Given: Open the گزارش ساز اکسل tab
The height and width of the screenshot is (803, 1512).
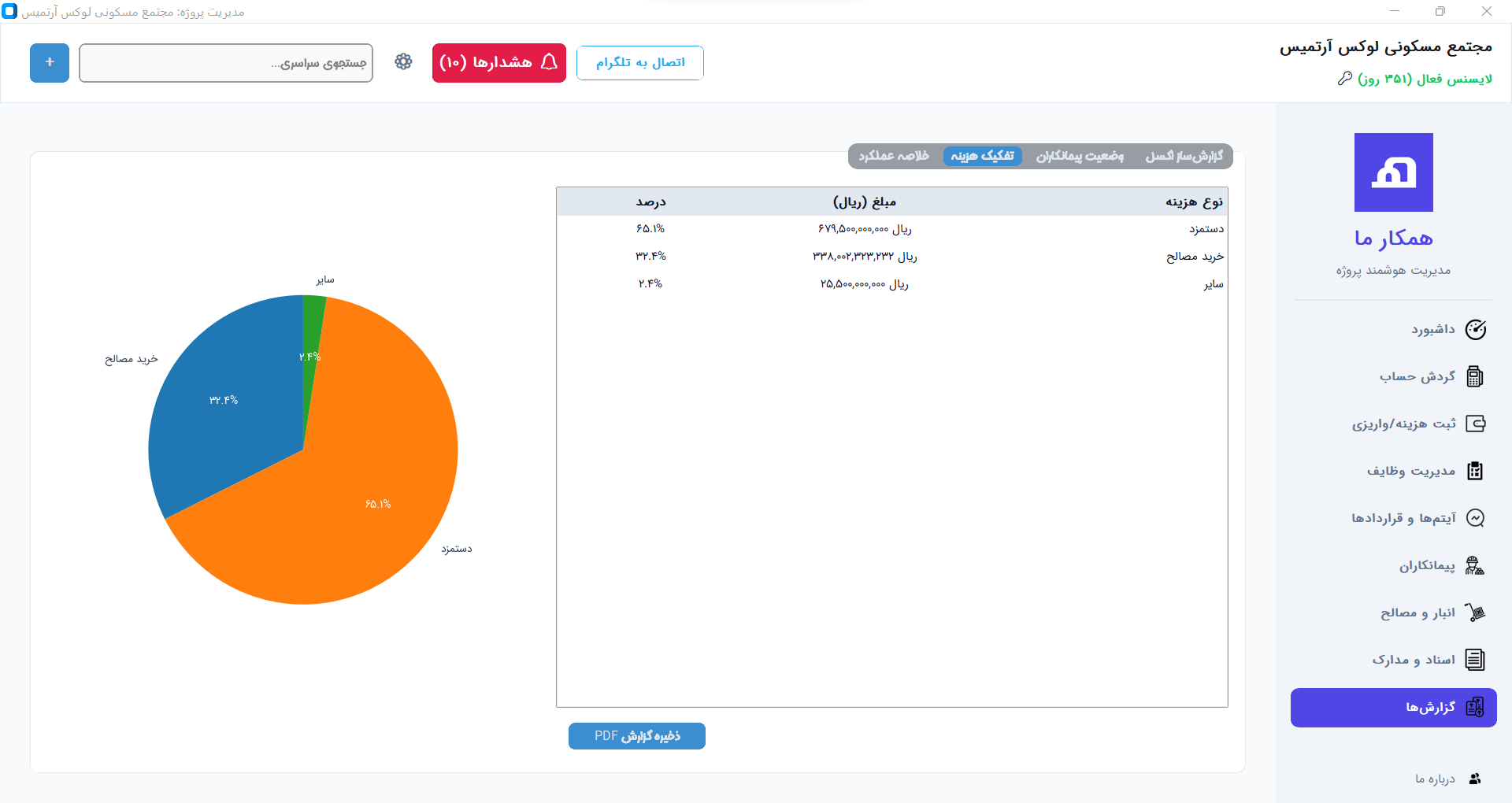Looking at the screenshot, I should click(1184, 156).
